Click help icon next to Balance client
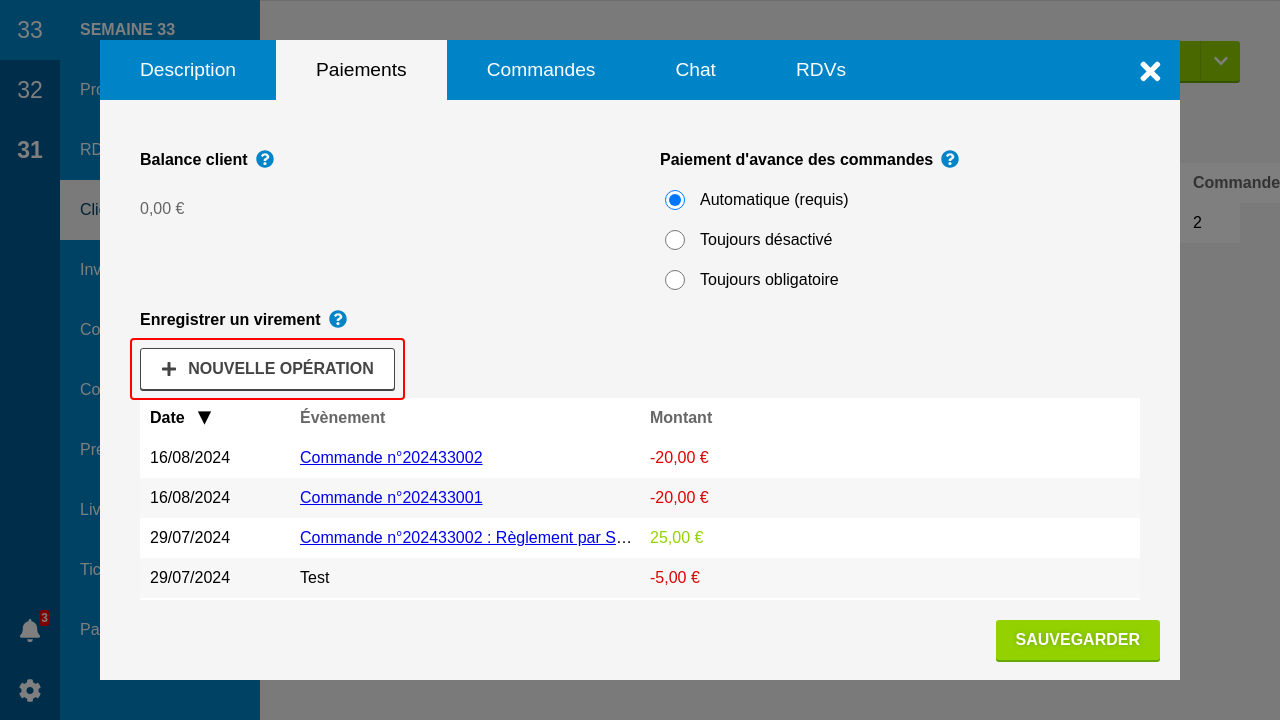Image resolution: width=1280 pixels, height=720 pixels. pyautogui.click(x=265, y=159)
